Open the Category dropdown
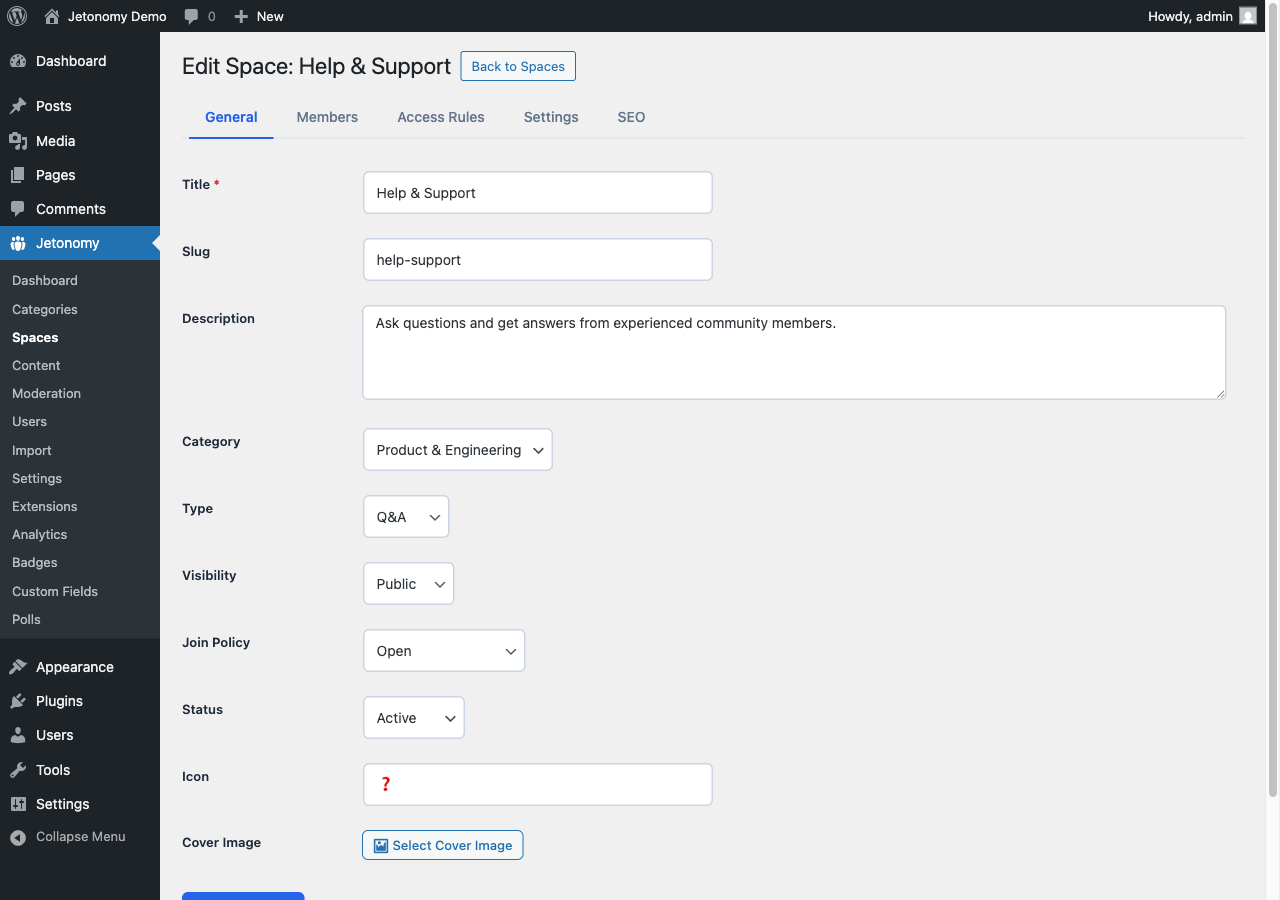 point(457,449)
